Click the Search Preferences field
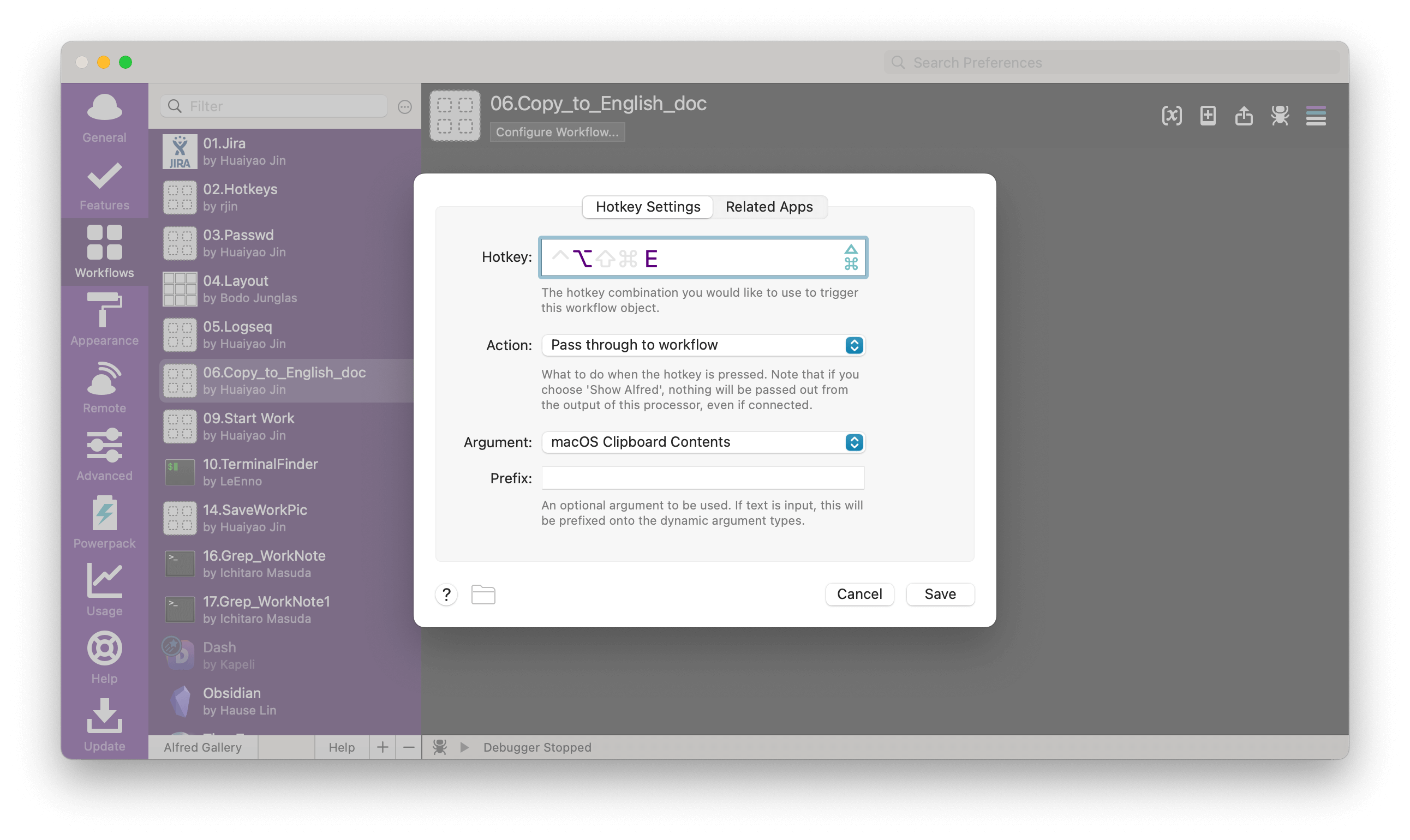Screen dimensions: 1410x840 click(1111, 62)
